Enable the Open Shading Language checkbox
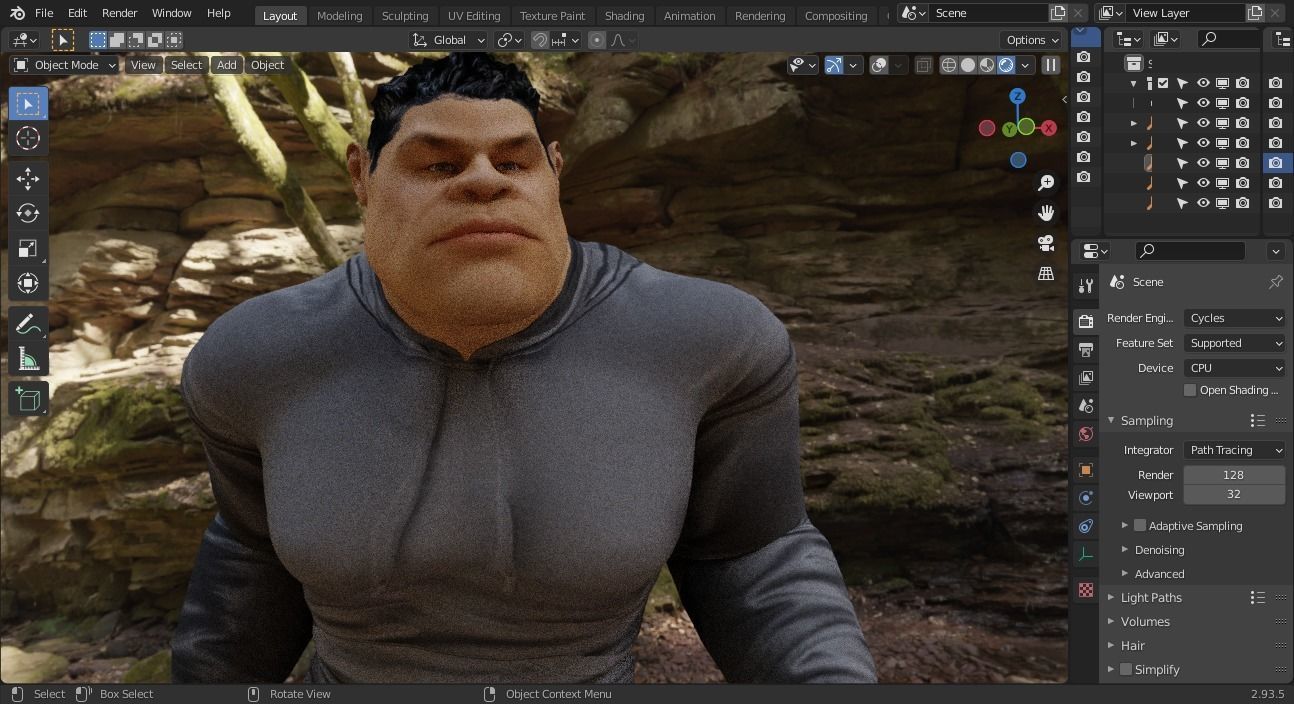This screenshot has width=1294, height=704. point(1190,390)
